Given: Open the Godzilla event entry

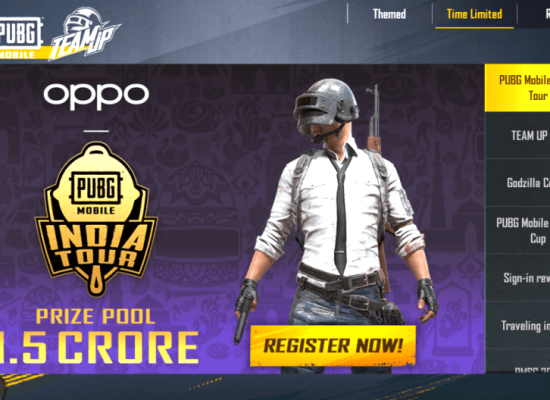Looking at the screenshot, I should pos(517,182).
